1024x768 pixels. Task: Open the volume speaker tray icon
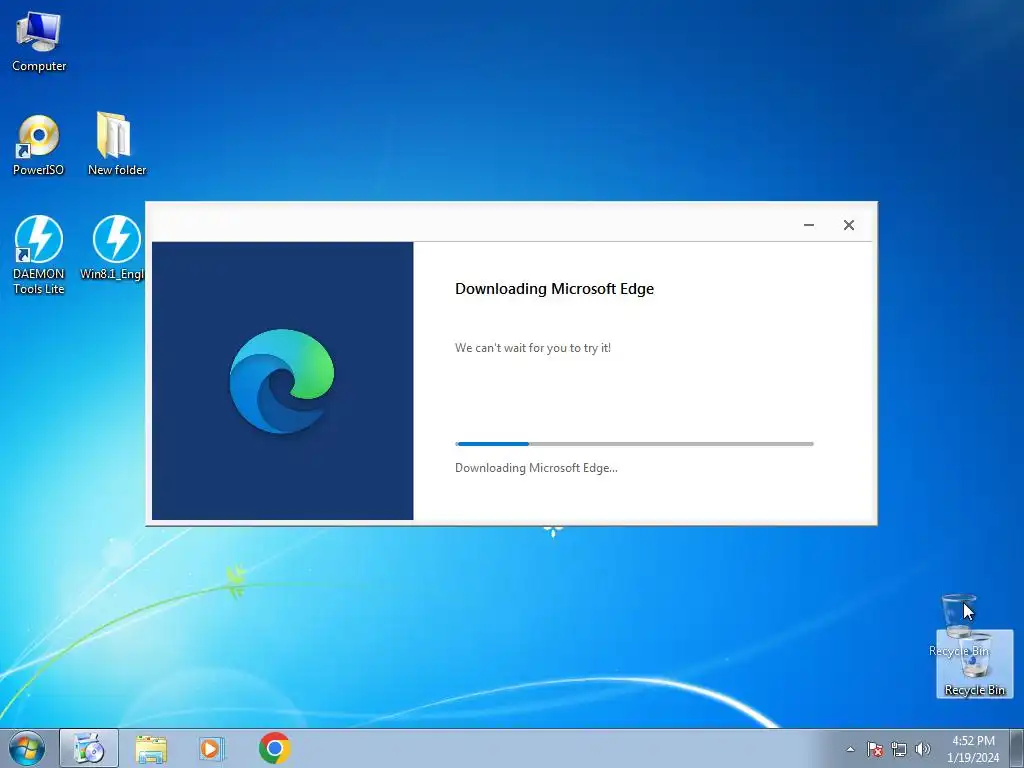coord(922,749)
